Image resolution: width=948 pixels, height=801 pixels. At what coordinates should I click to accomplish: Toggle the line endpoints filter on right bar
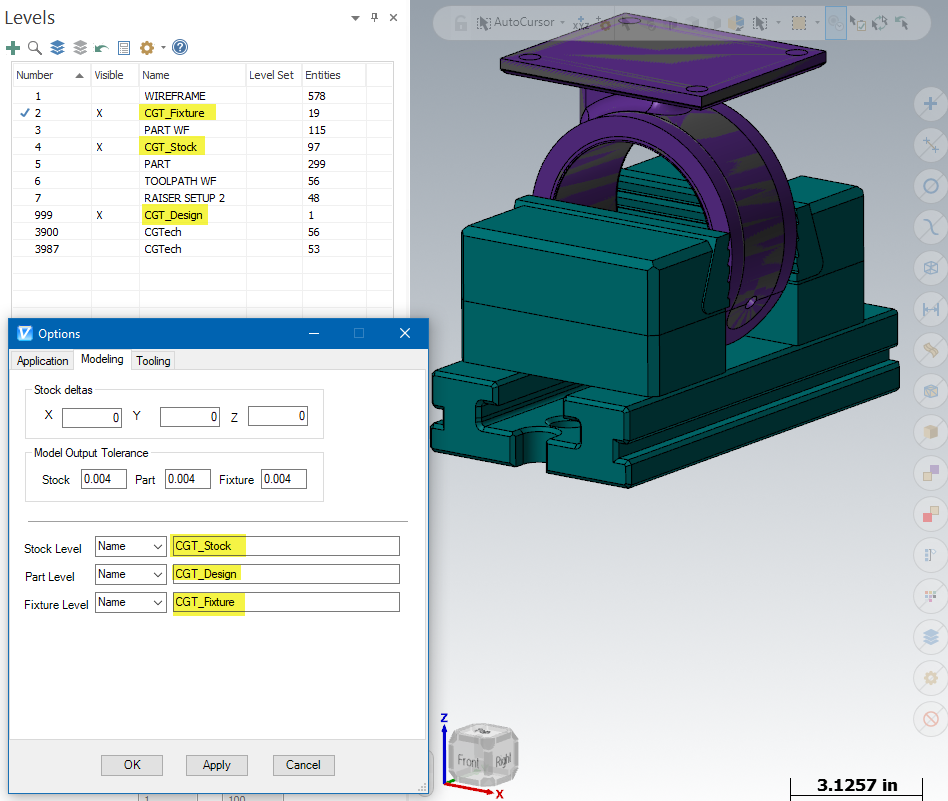tap(930, 144)
